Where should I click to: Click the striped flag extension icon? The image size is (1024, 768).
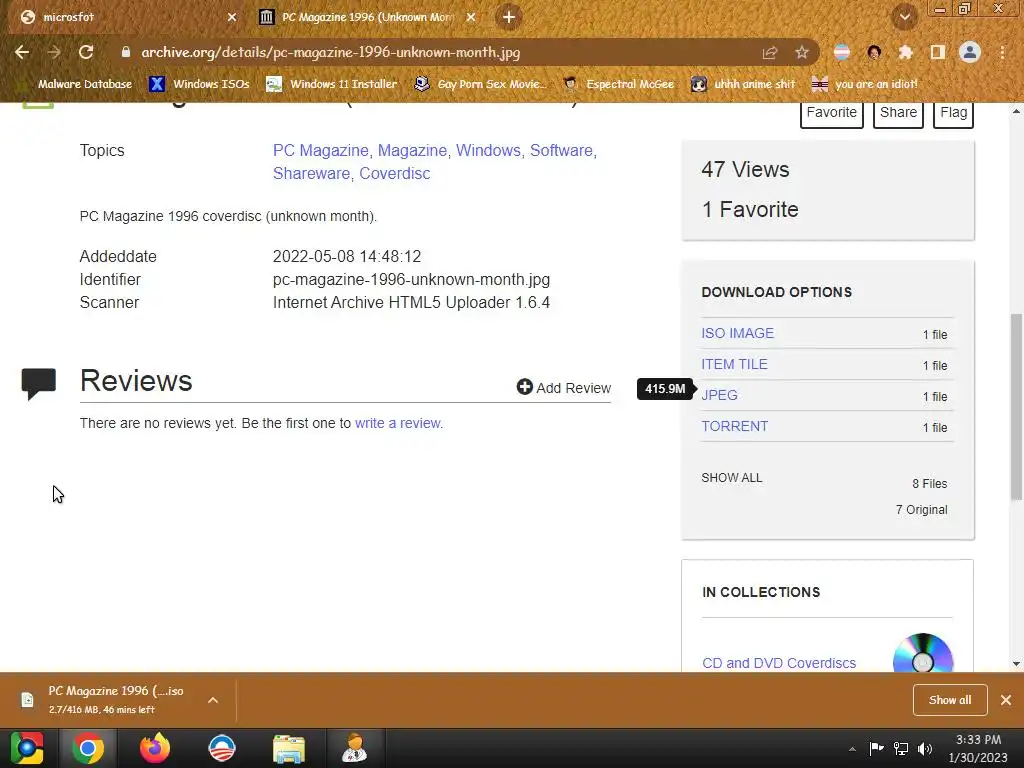[842, 52]
